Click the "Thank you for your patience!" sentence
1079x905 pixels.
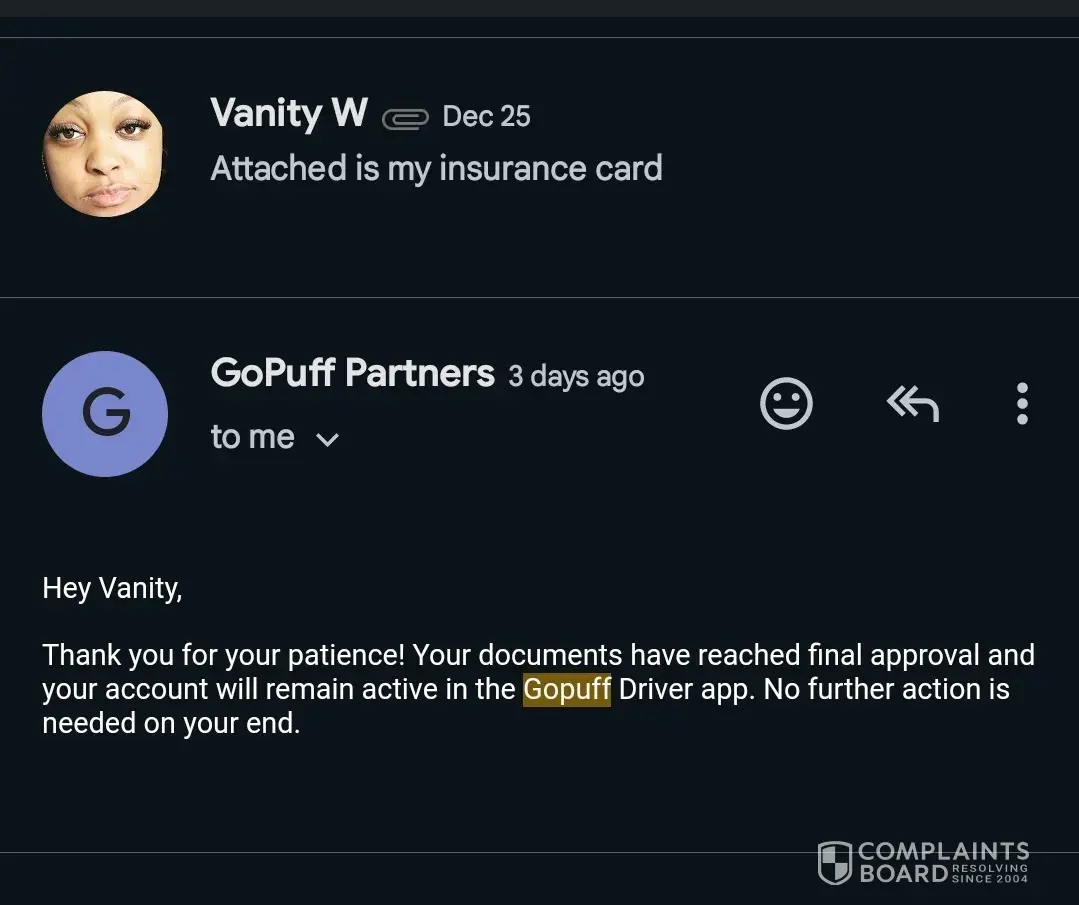(223, 656)
